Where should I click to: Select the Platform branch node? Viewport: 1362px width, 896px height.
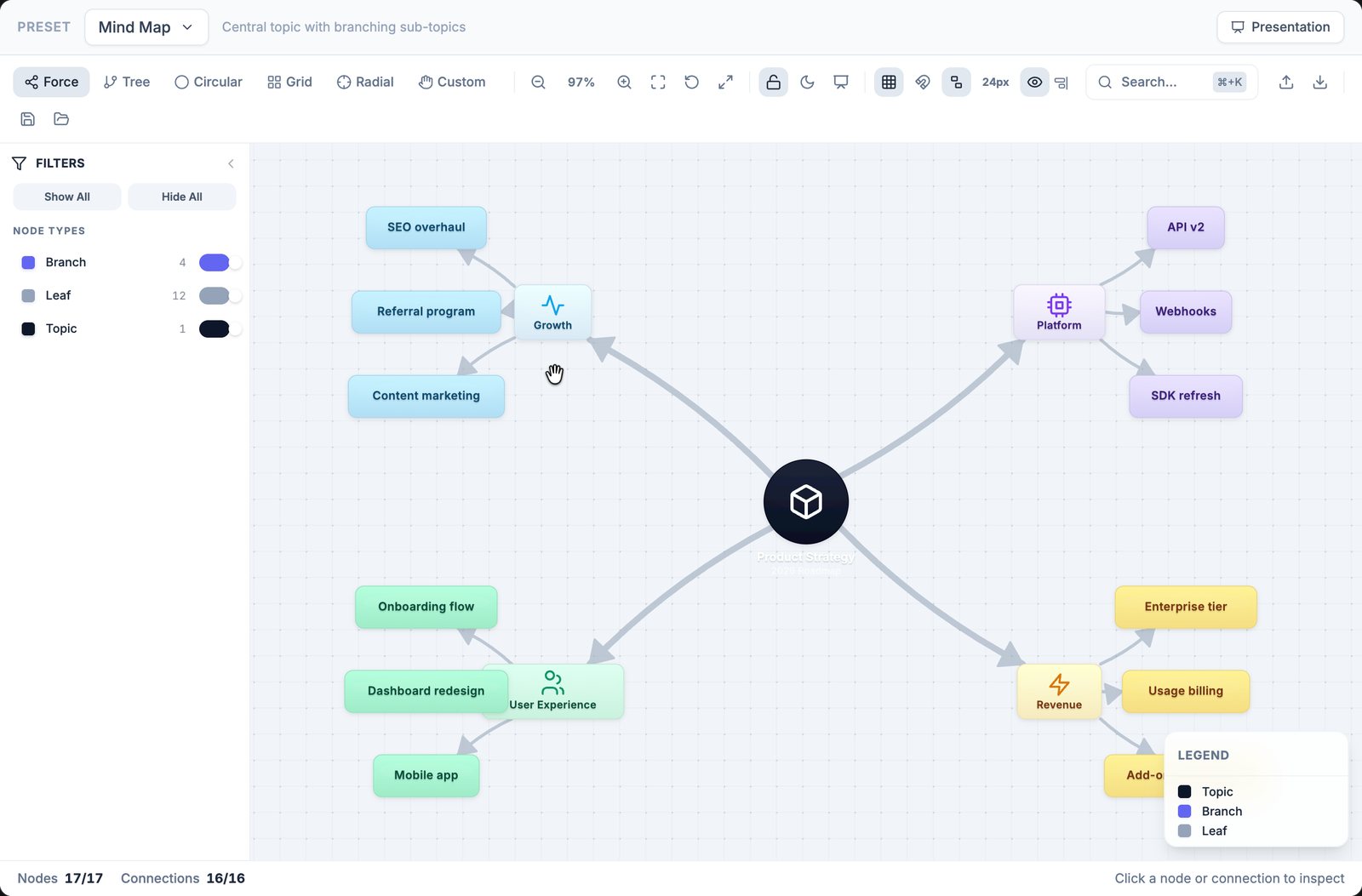(1059, 312)
